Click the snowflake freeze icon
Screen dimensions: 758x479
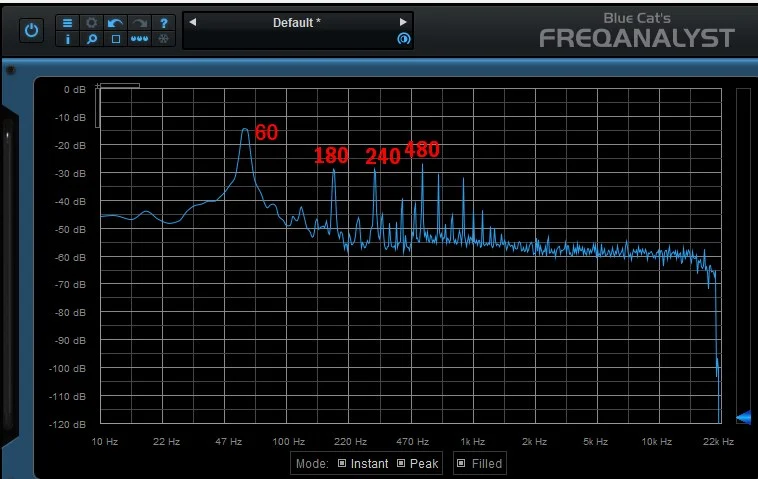click(163, 39)
